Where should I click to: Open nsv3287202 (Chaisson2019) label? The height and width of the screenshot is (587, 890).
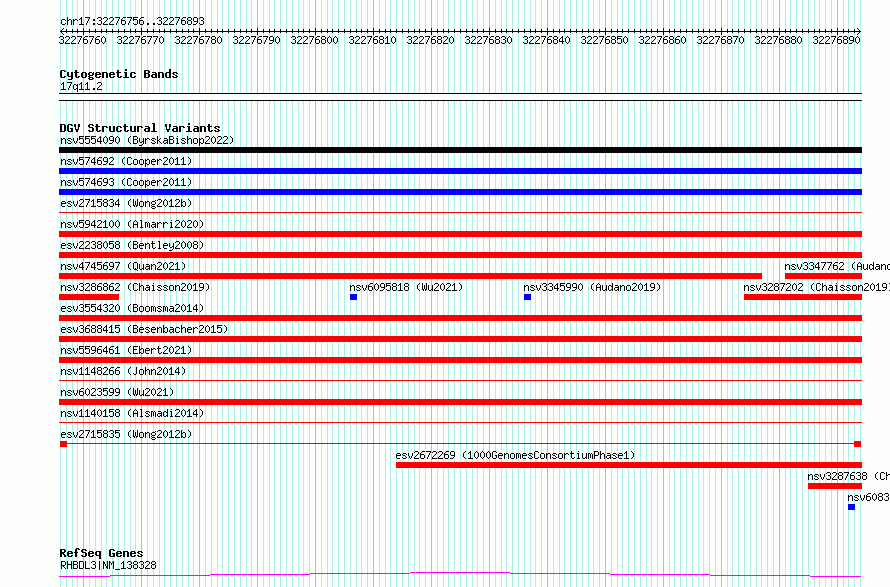(x=817, y=287)
